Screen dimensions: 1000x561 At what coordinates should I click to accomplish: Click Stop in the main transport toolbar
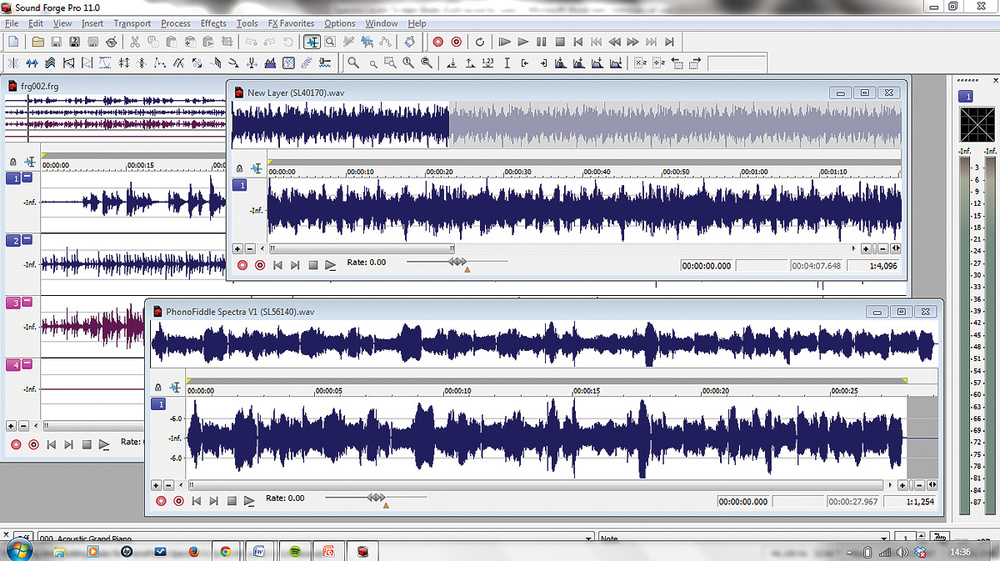(560, 42)
